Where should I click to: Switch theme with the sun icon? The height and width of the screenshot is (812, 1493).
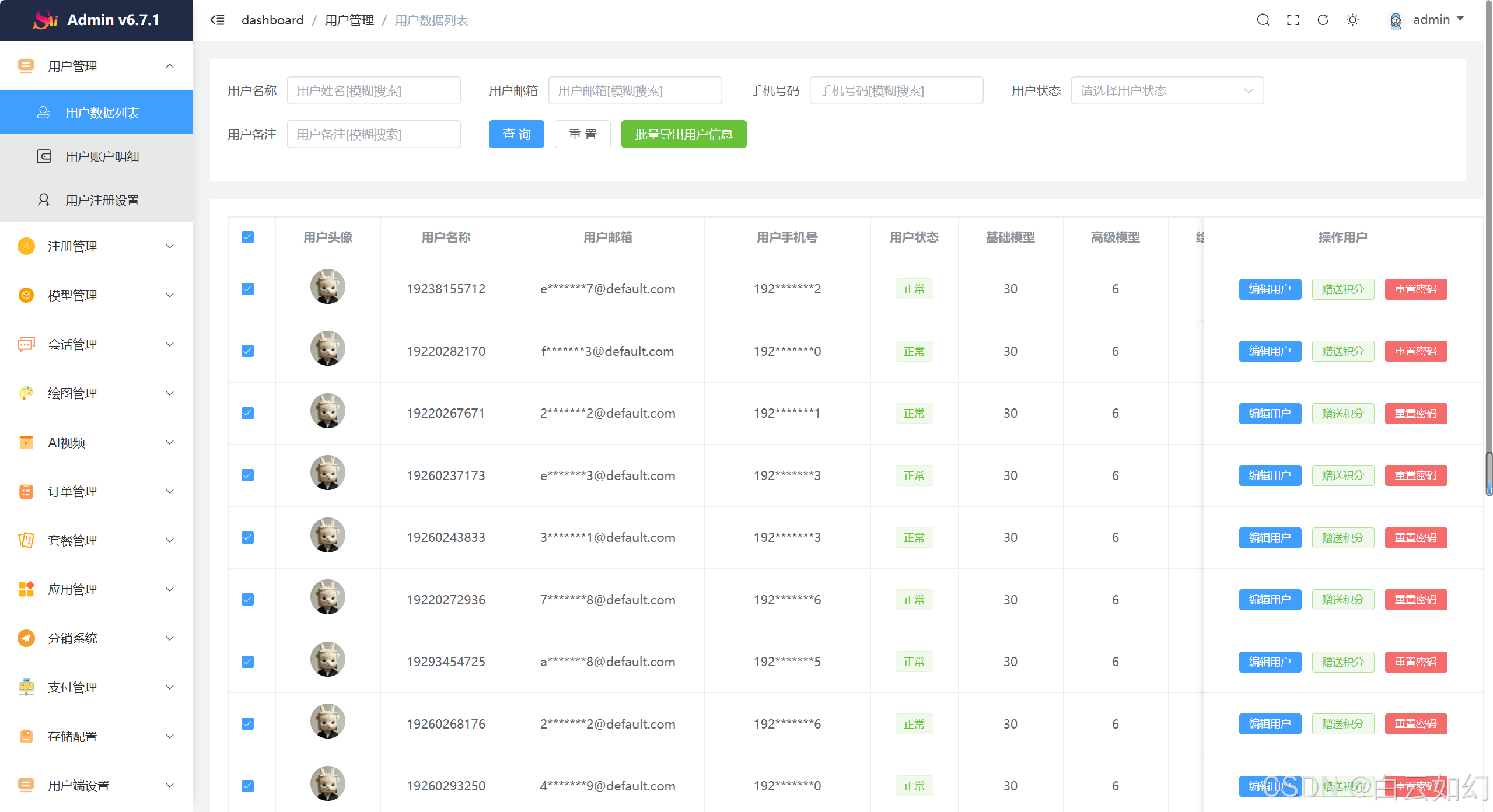1352,20
